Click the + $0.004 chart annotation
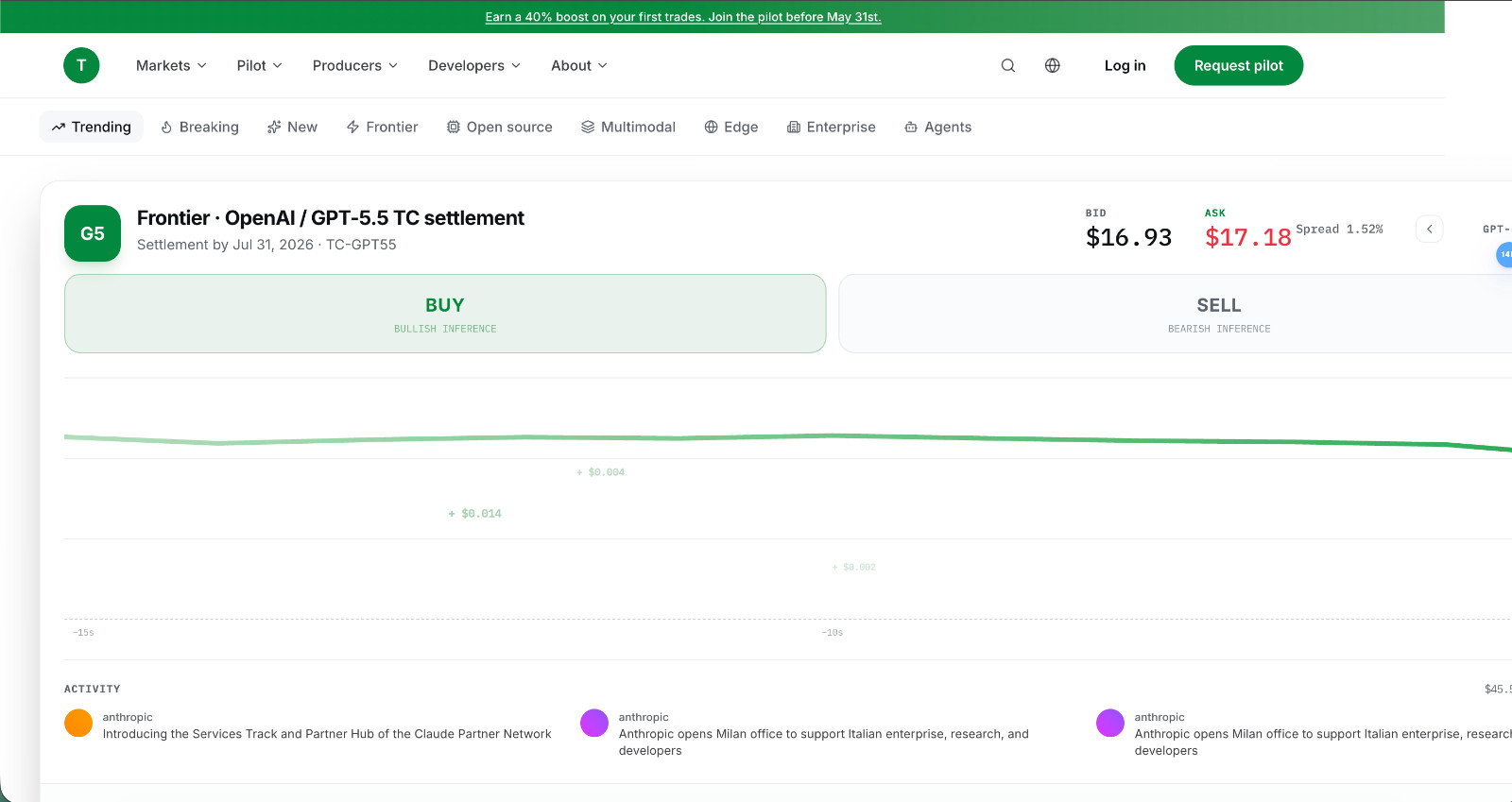Screen dimensions: 1512x802 point(601,472)
